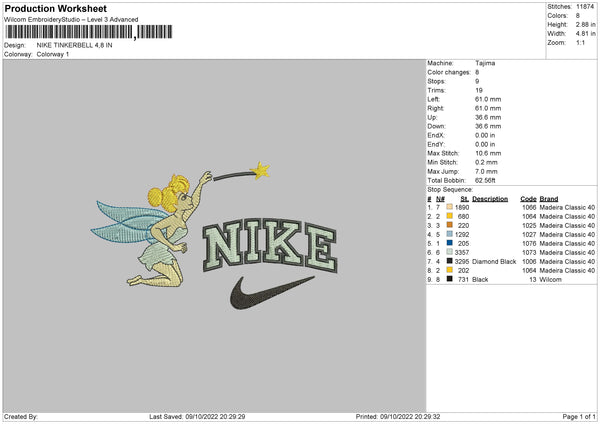Pick the orange swatch for code 1025
This screenshot has height=424, width=600.
pos(450,225)
